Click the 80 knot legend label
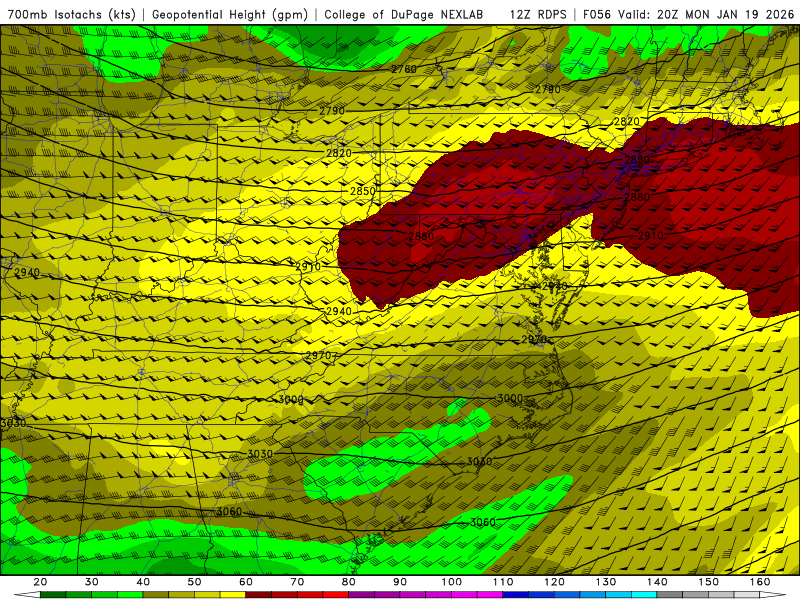This screenshot has height=600, width=800. tap(349, 582)
